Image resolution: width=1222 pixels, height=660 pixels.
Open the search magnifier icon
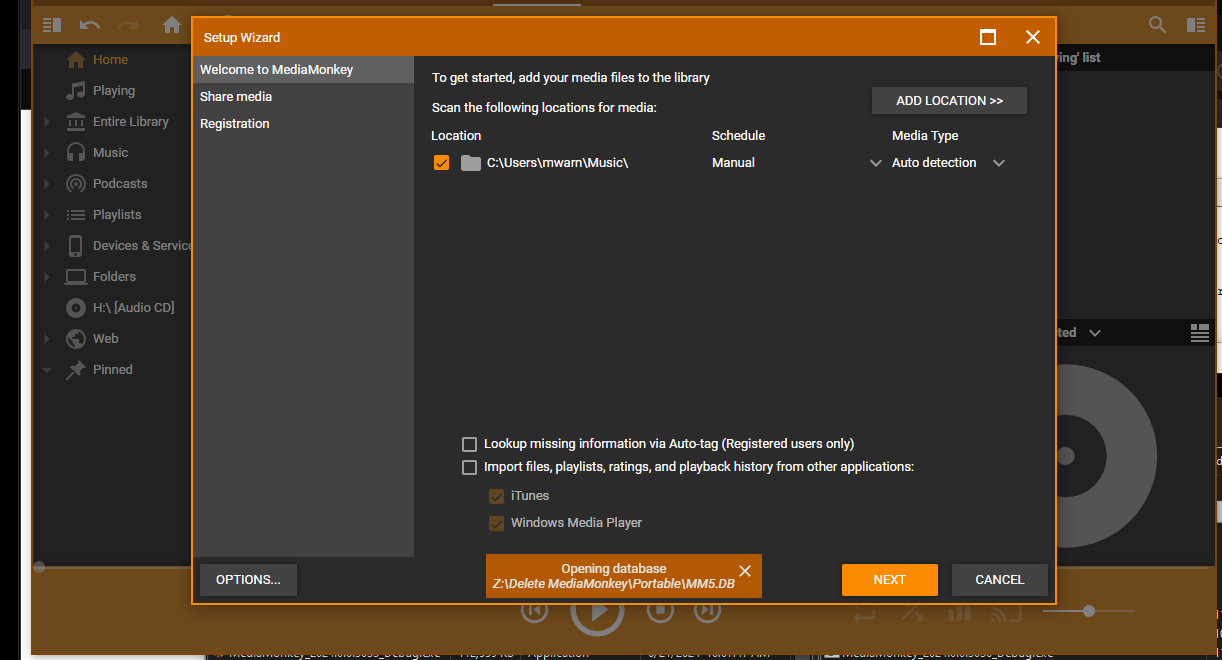coord(1157,25)
